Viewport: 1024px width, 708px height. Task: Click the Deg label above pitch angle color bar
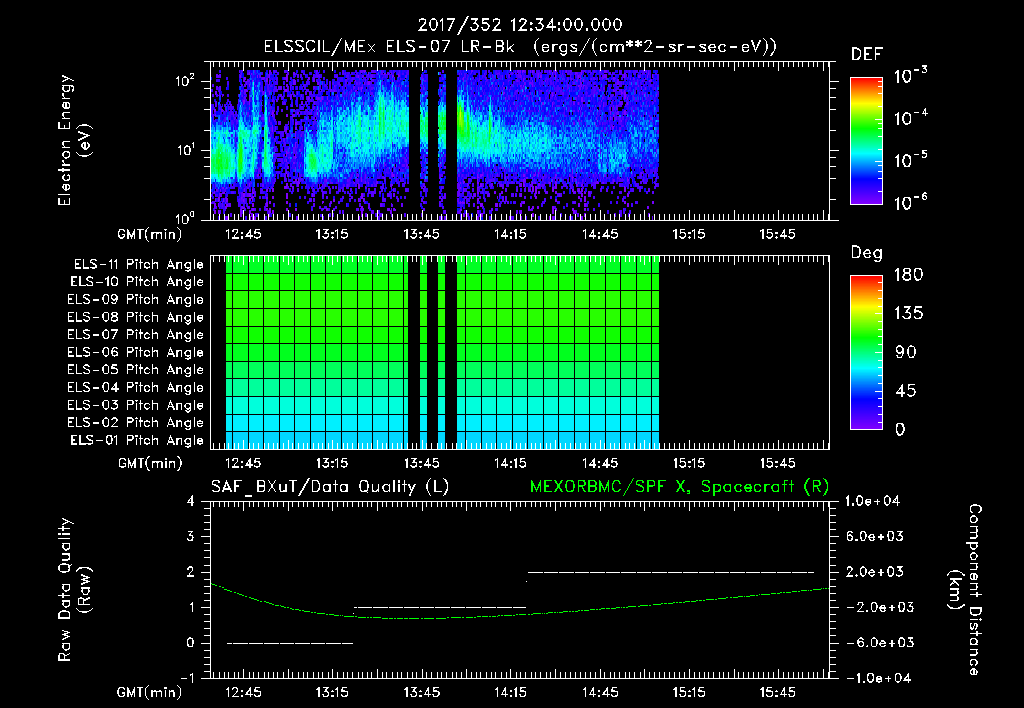(x=867, y=253)
